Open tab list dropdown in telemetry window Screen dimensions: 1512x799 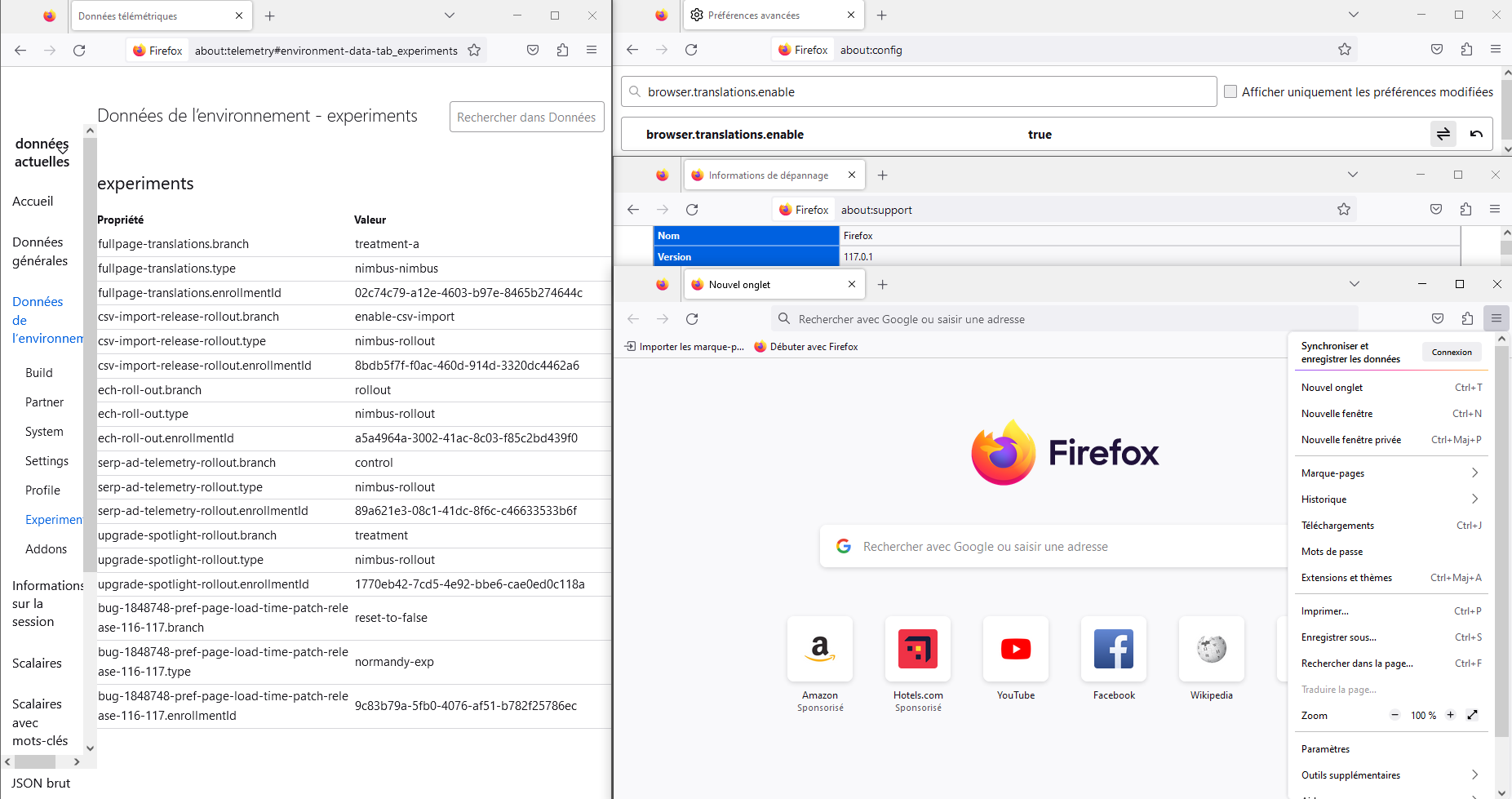click(x=450, y=16)
